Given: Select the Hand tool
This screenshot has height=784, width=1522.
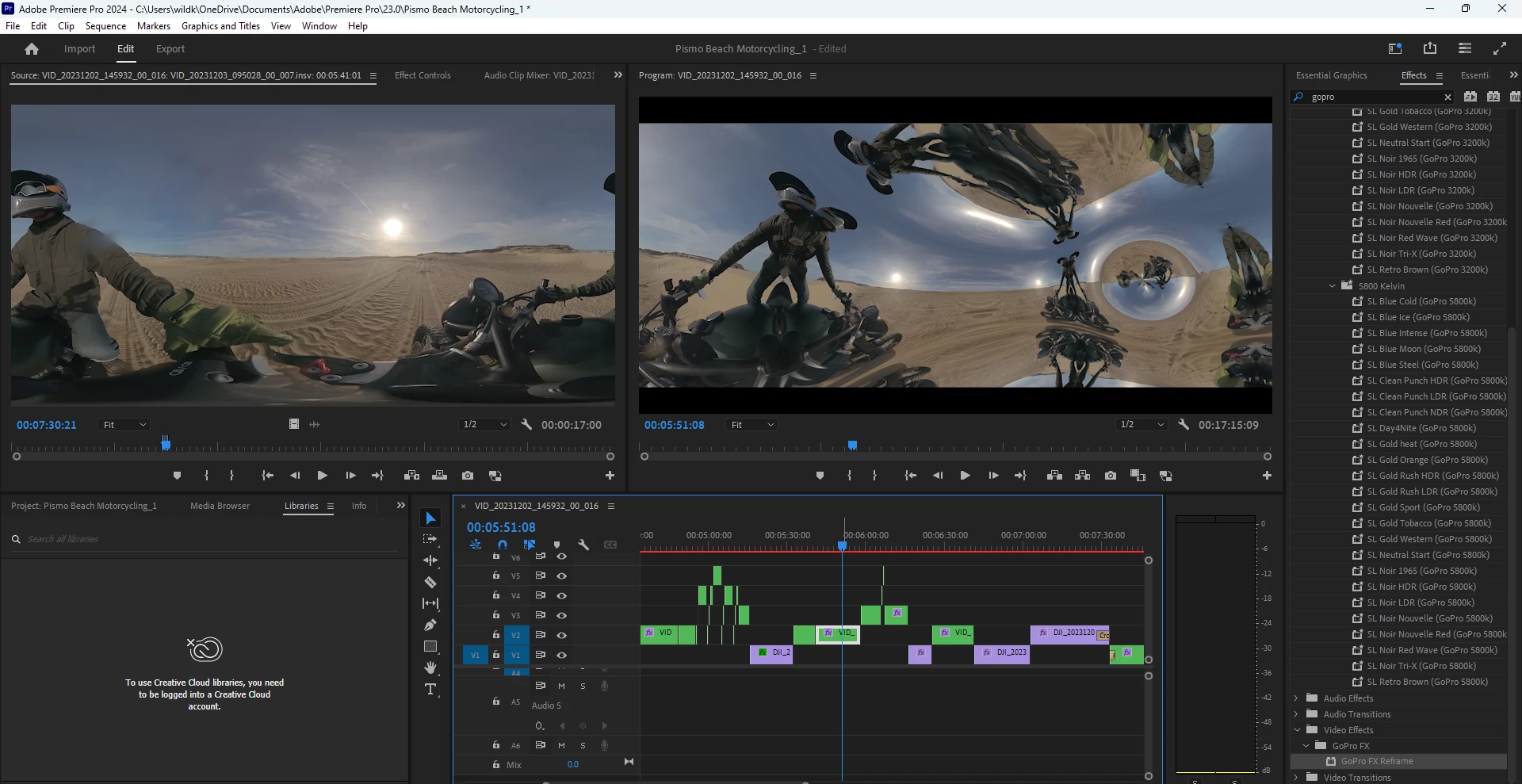Looking at the screenshot, I should coord(430,667).
